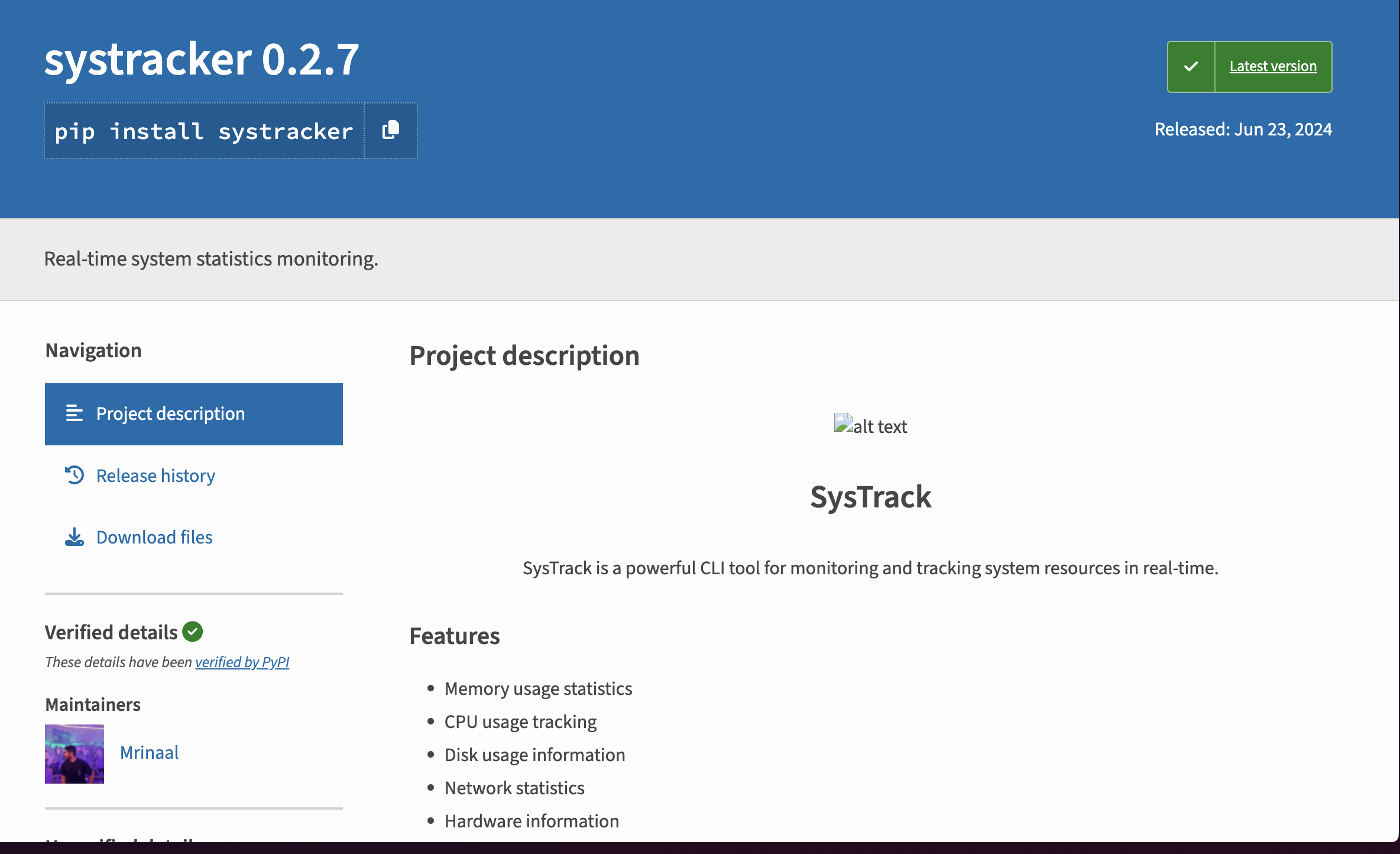
Task: Click the Hardware information list item
Action: tap(532, 821)
